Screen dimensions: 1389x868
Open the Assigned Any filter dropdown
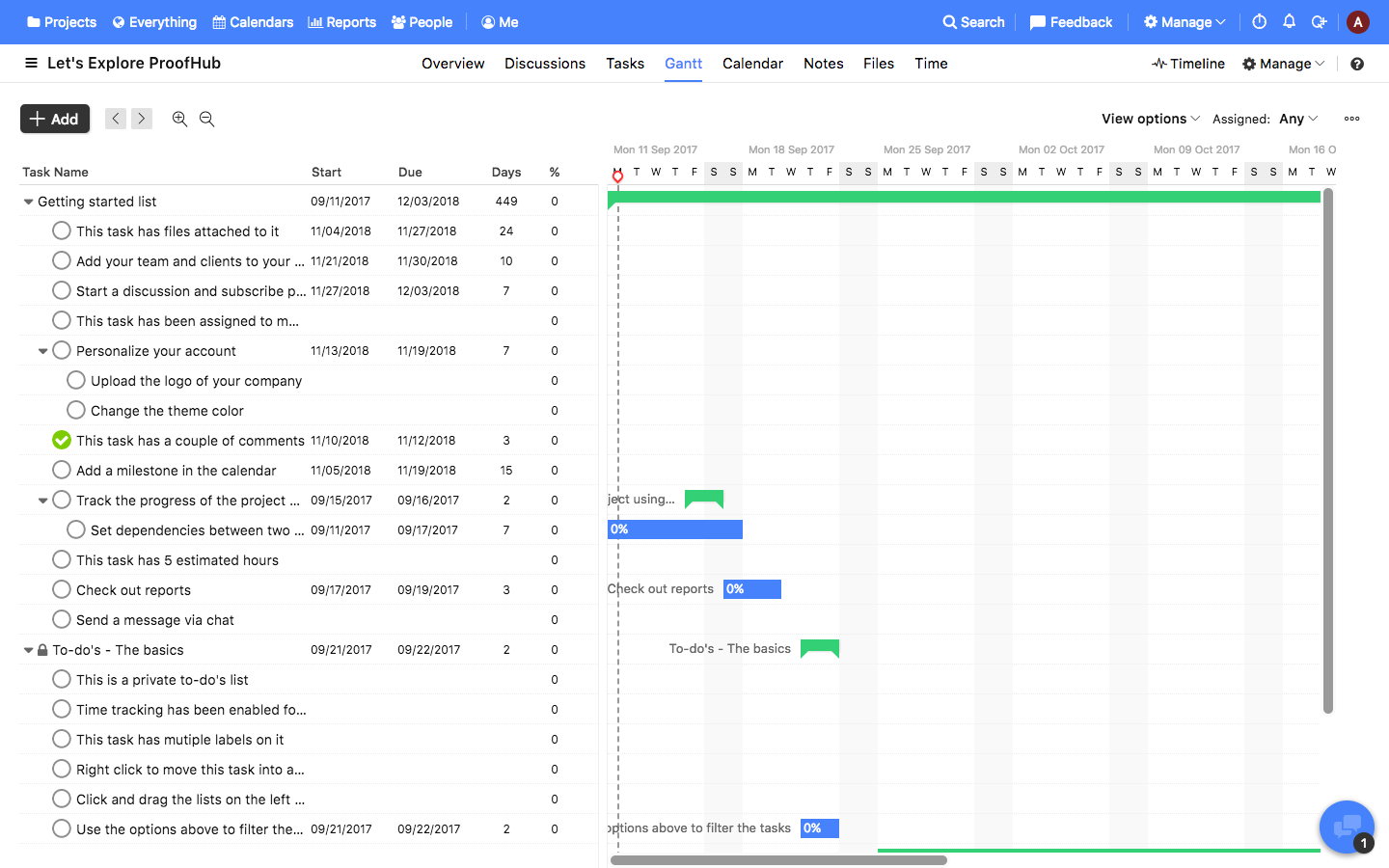(x=1297, y=119)
